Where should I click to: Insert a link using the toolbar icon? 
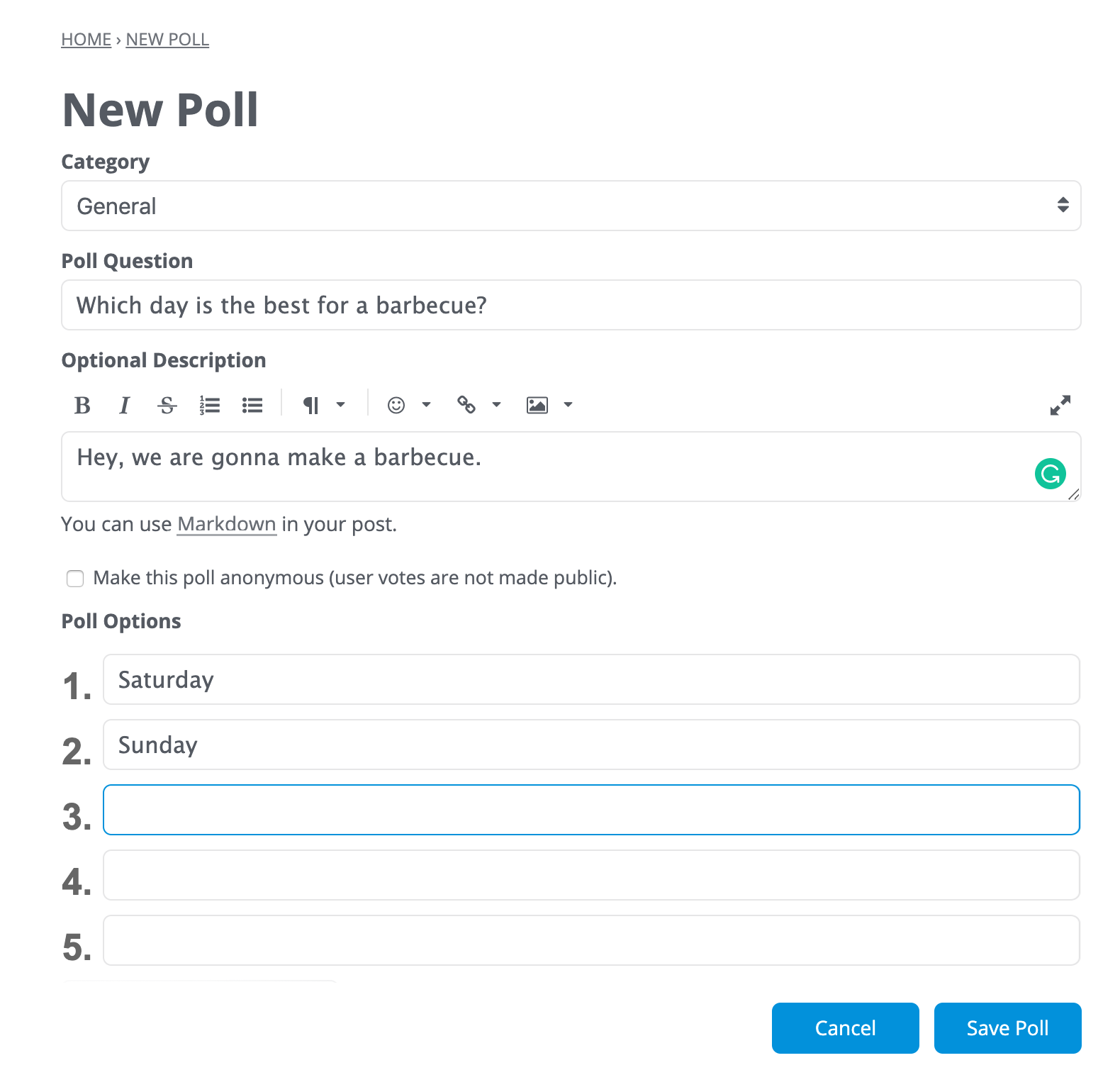(x=466, y=405)
